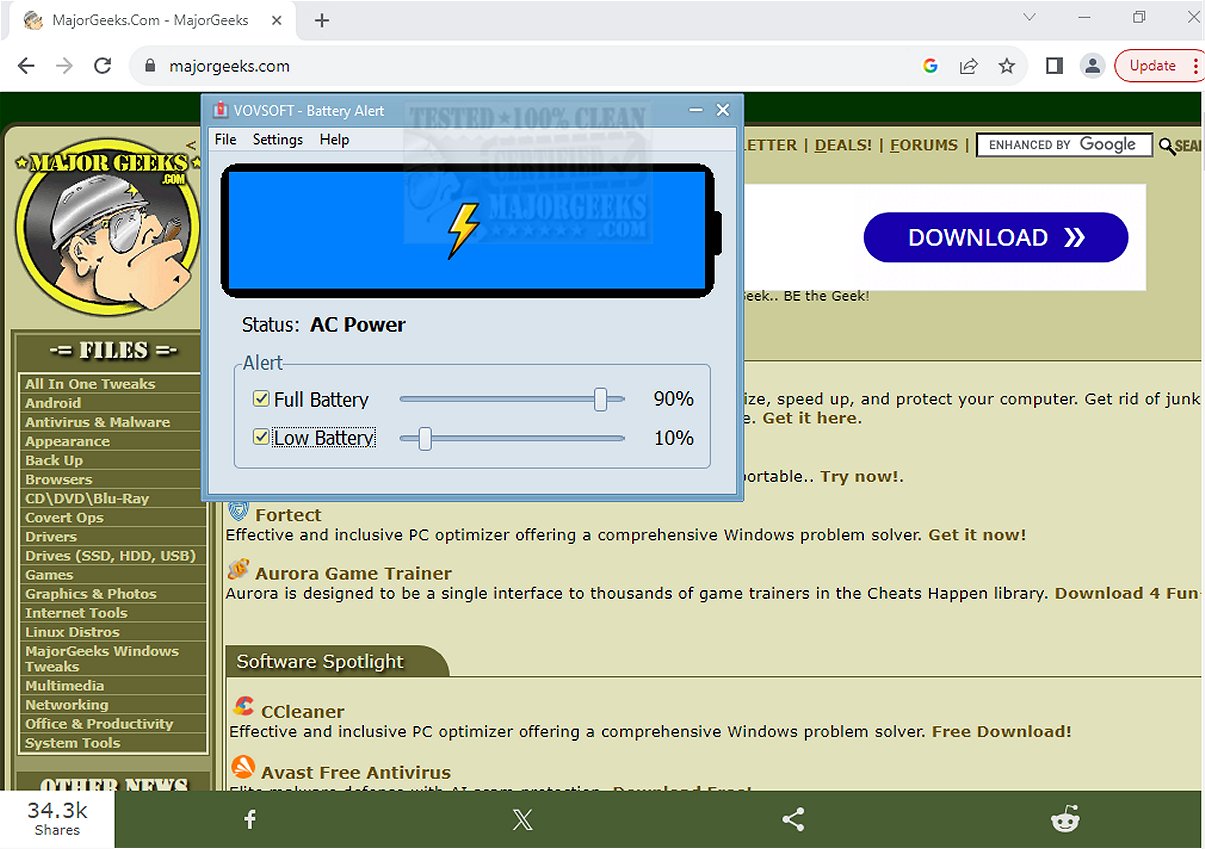The image size is (1205, 849).
Task: Share the page on Reddit
Action: click(1064, 819)
